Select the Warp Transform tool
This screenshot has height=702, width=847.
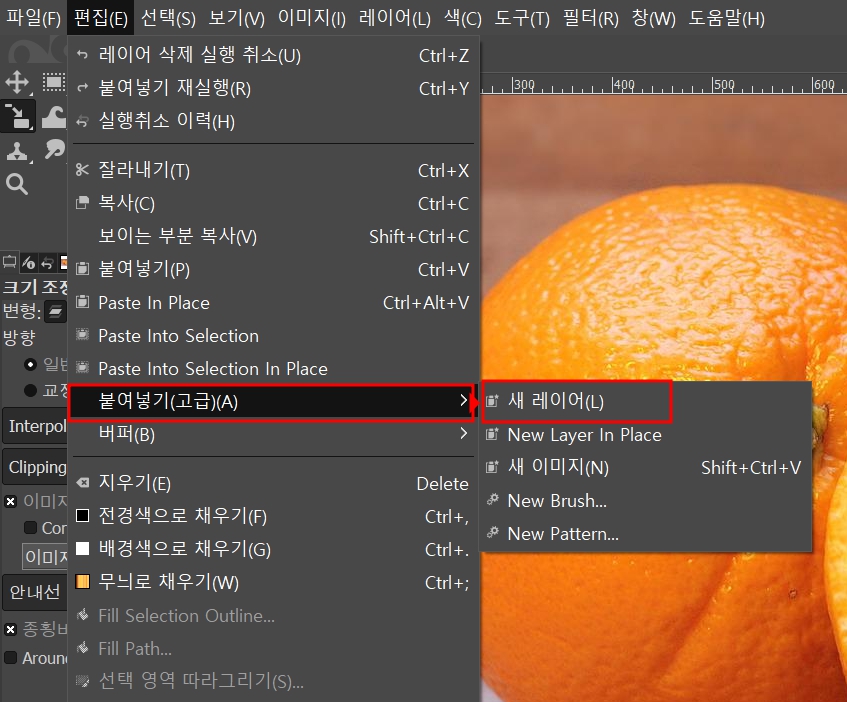click(53, 117)
